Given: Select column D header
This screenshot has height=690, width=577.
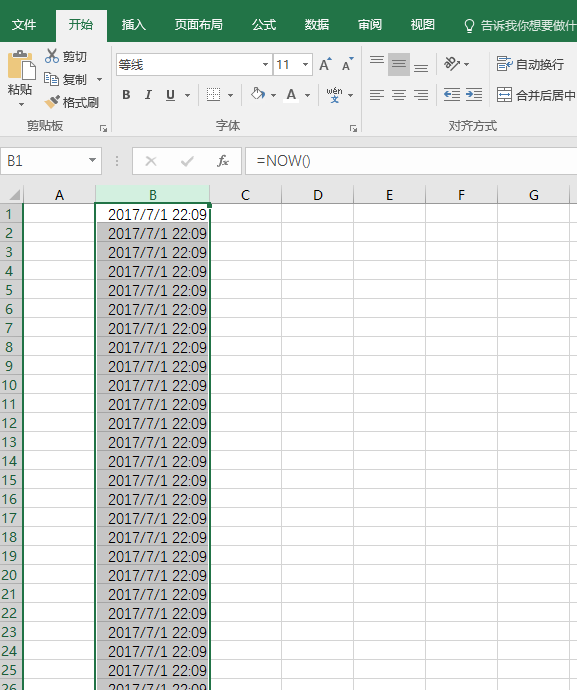Looking at the screenshot, I should [x=317, y=195].
